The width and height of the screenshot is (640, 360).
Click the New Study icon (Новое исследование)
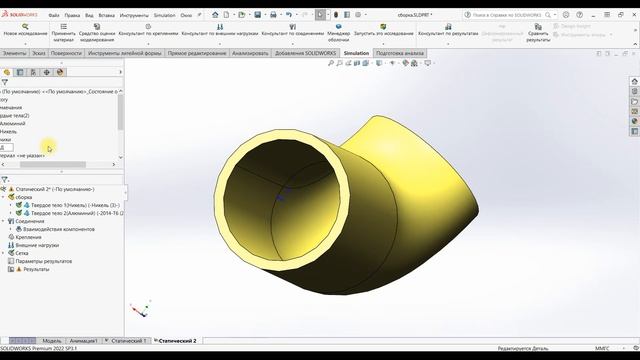click(x=25, y=27)
